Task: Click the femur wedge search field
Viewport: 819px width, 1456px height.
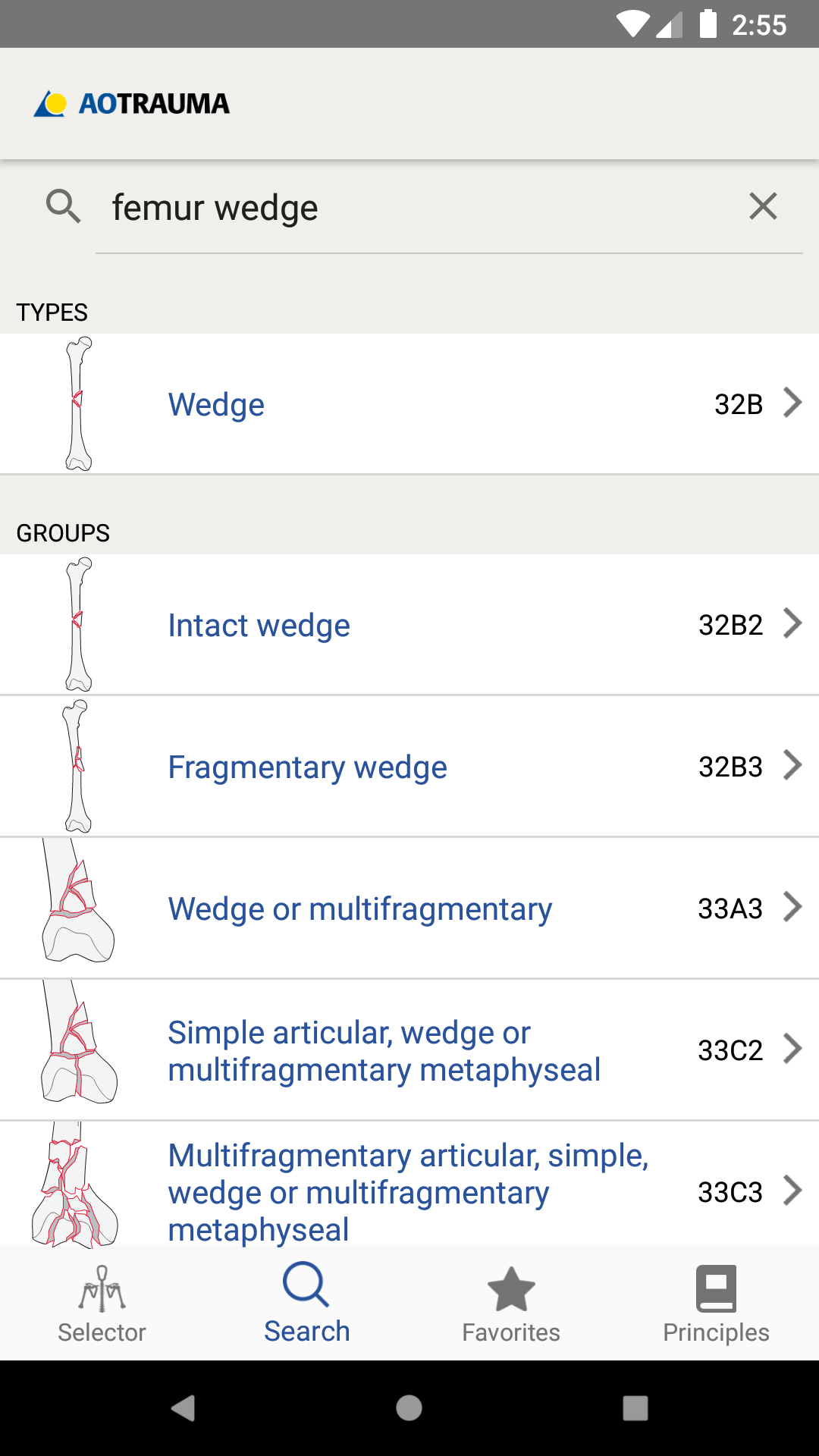Action: pos(425,208)
